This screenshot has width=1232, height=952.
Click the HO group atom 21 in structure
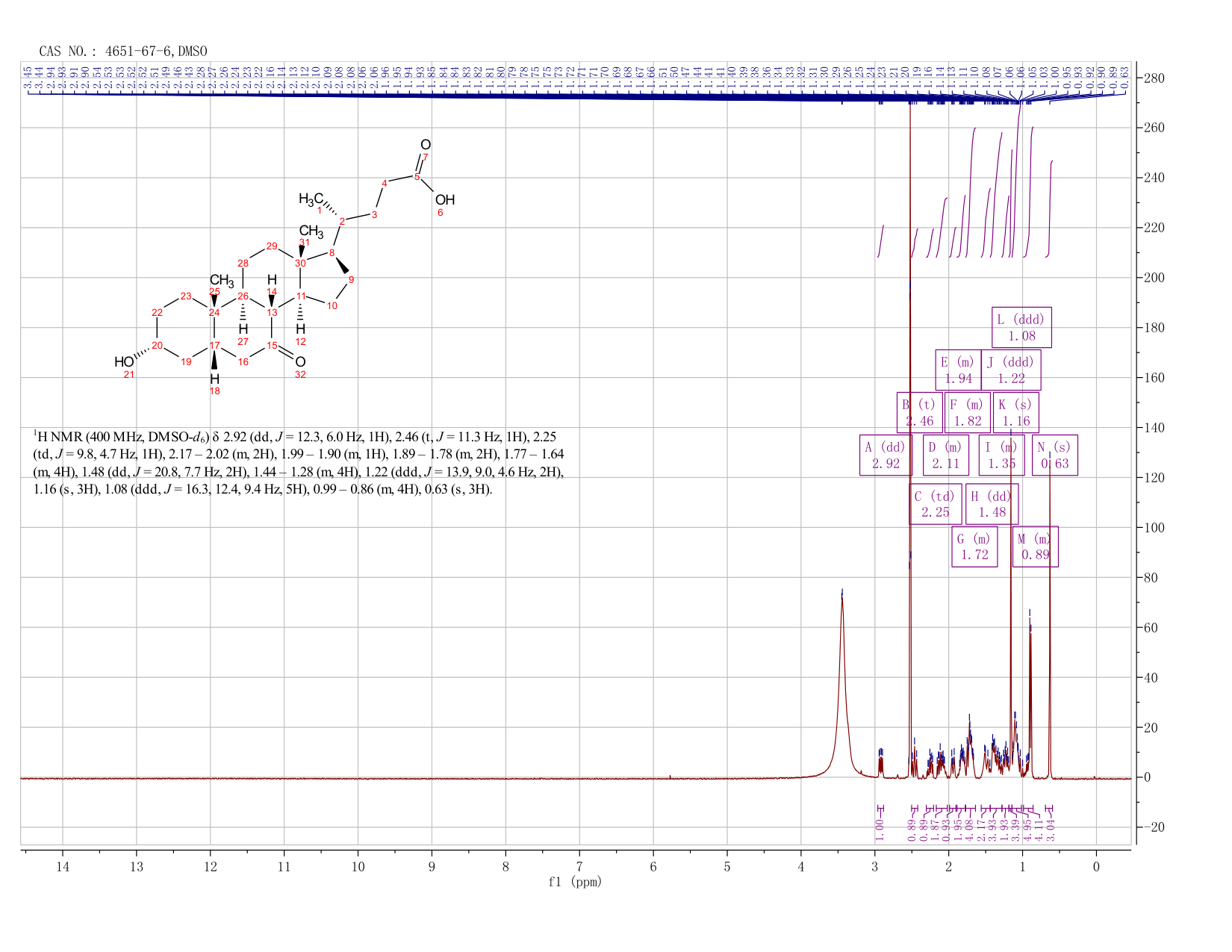click(124, 362)
